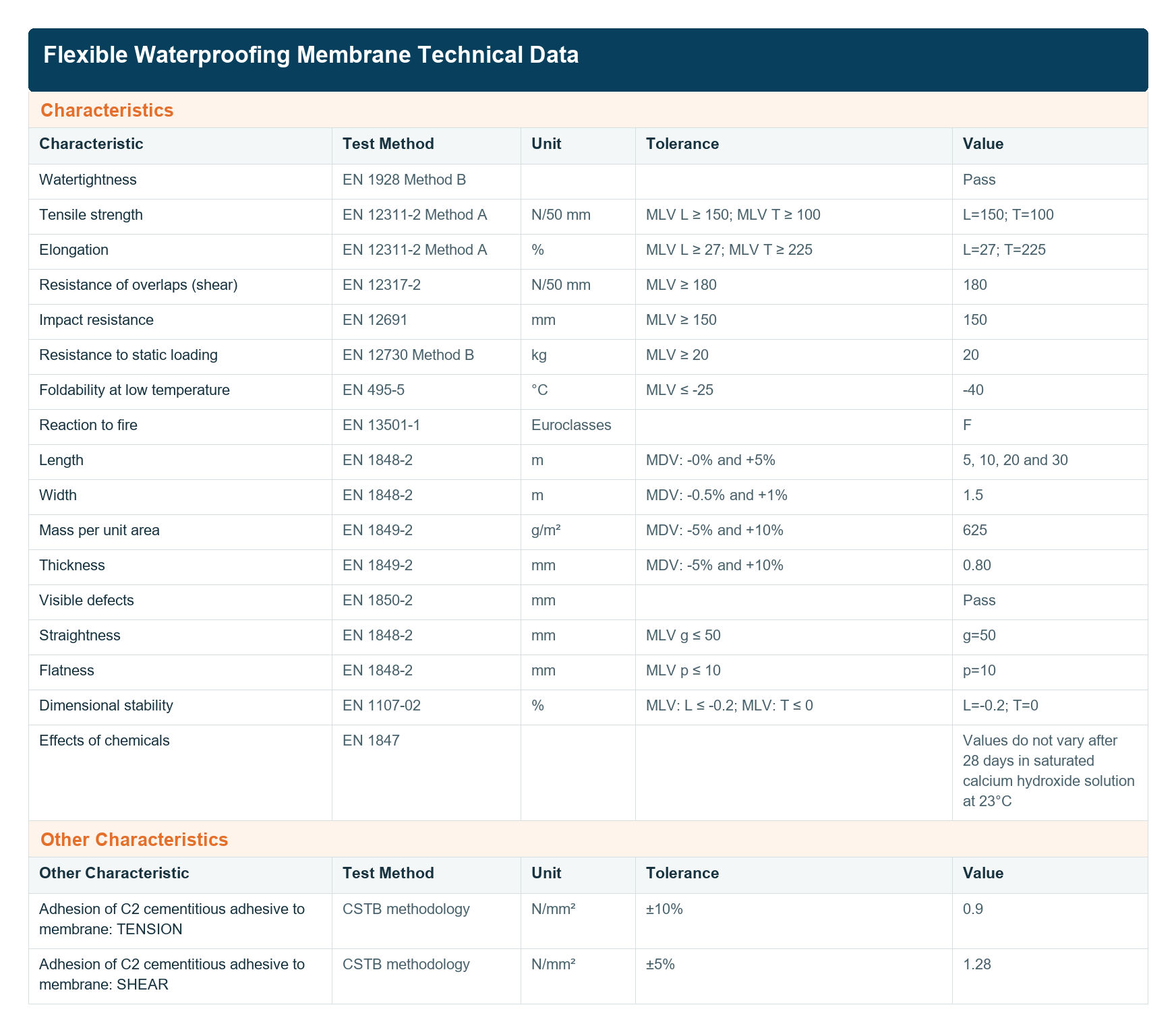1176x1032 pixels.
Task: Click the 'Straightness' row label
Action: [x=80, y=635]
